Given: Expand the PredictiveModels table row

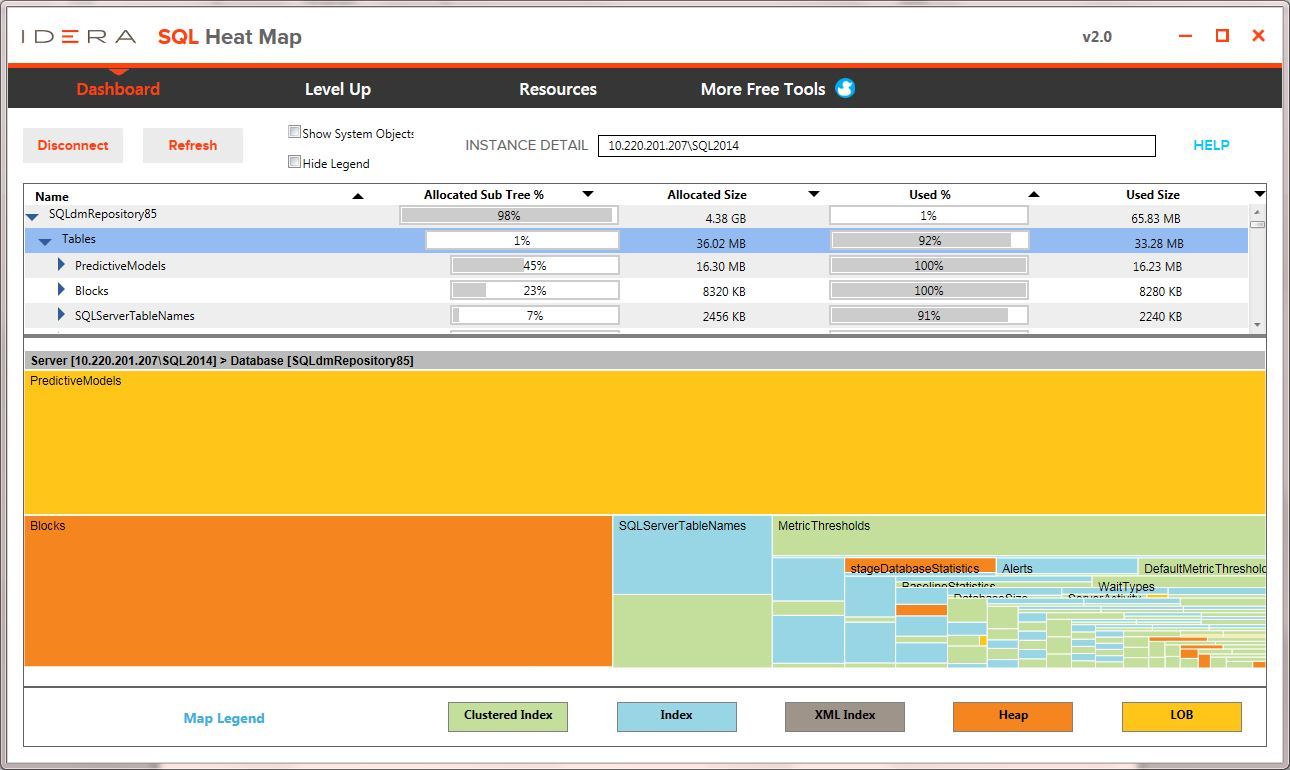Looking at the screenshot, I should click(x=61, y=265).
